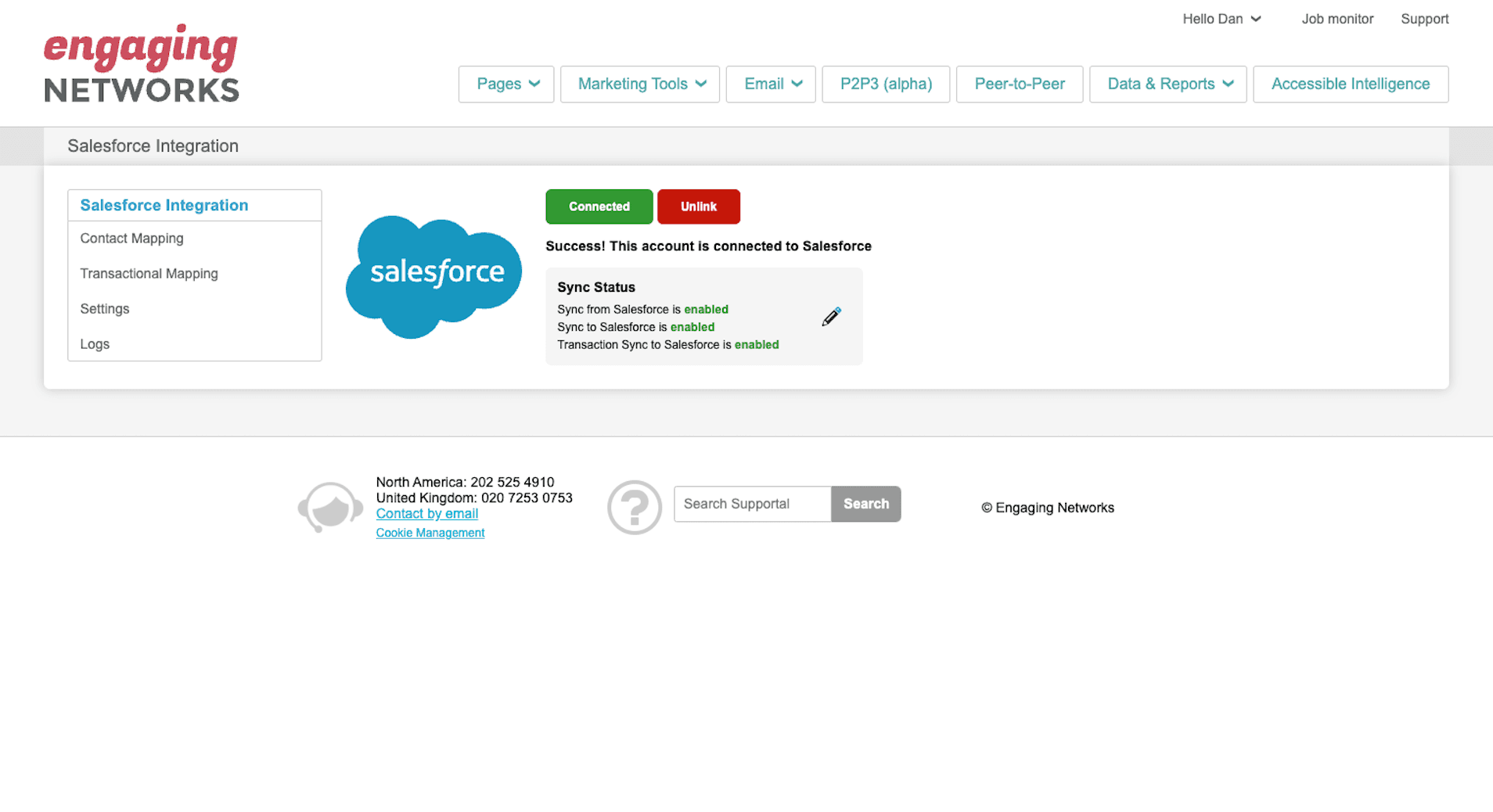
Task: Select Salesforce Integration in the sidebar
Action: [x=195, y=205]
